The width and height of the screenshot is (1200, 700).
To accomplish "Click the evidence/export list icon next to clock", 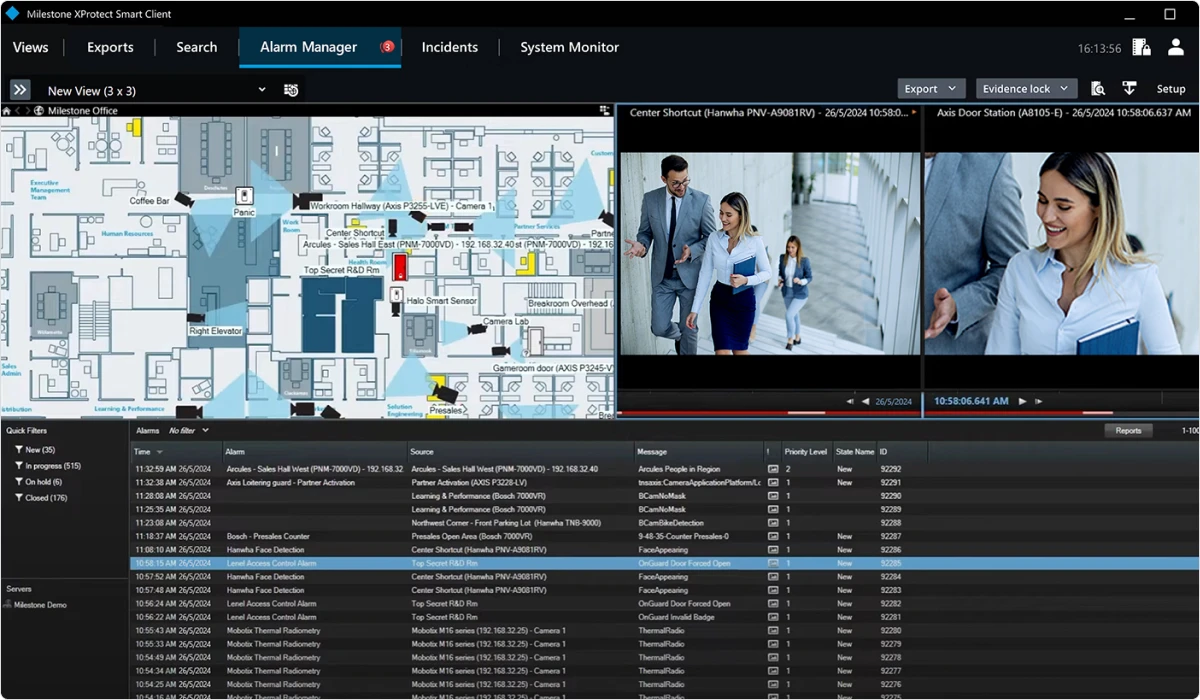I will click(1141, 47).
